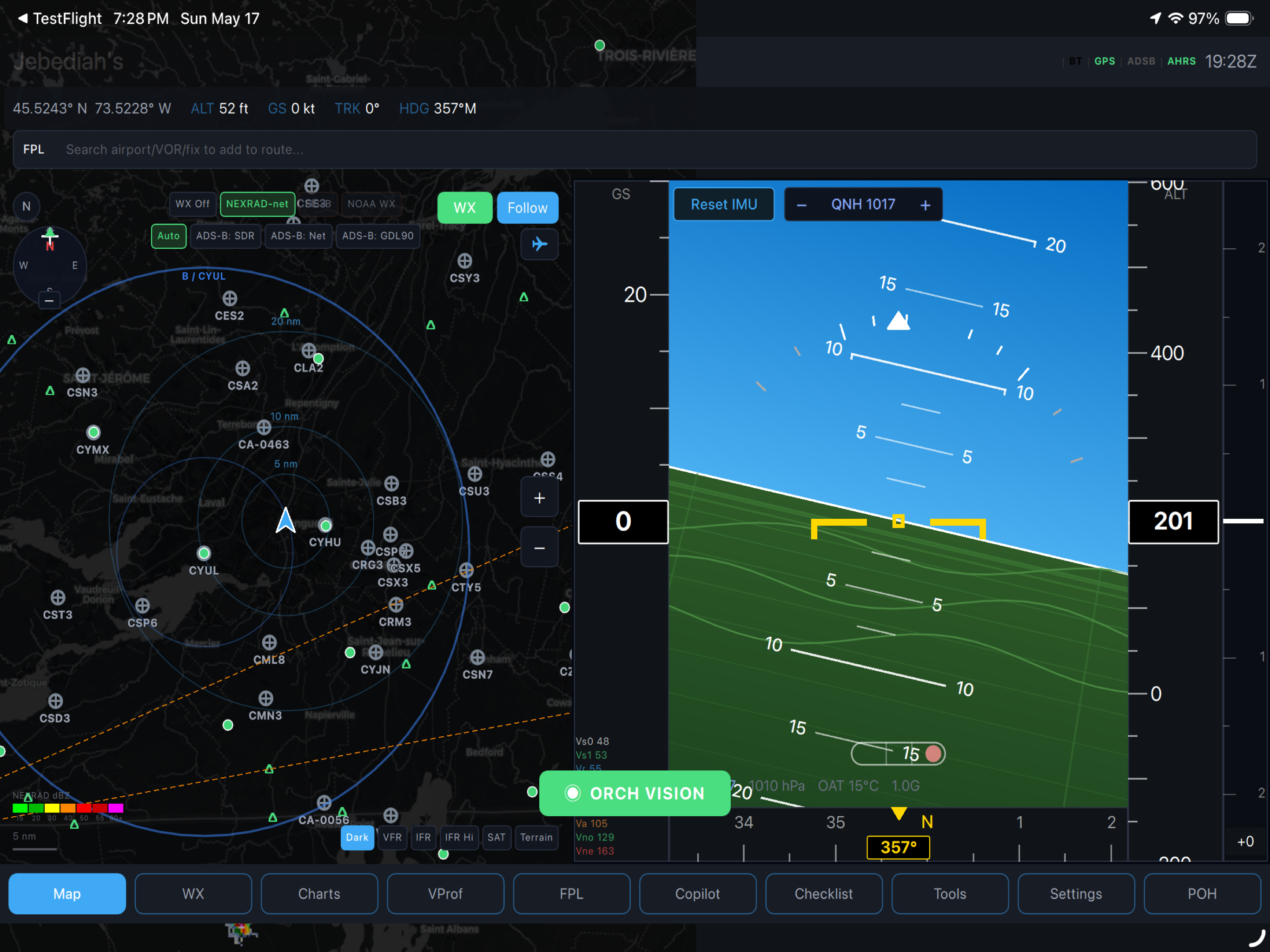Open the Tools tab

coord(950,893)
